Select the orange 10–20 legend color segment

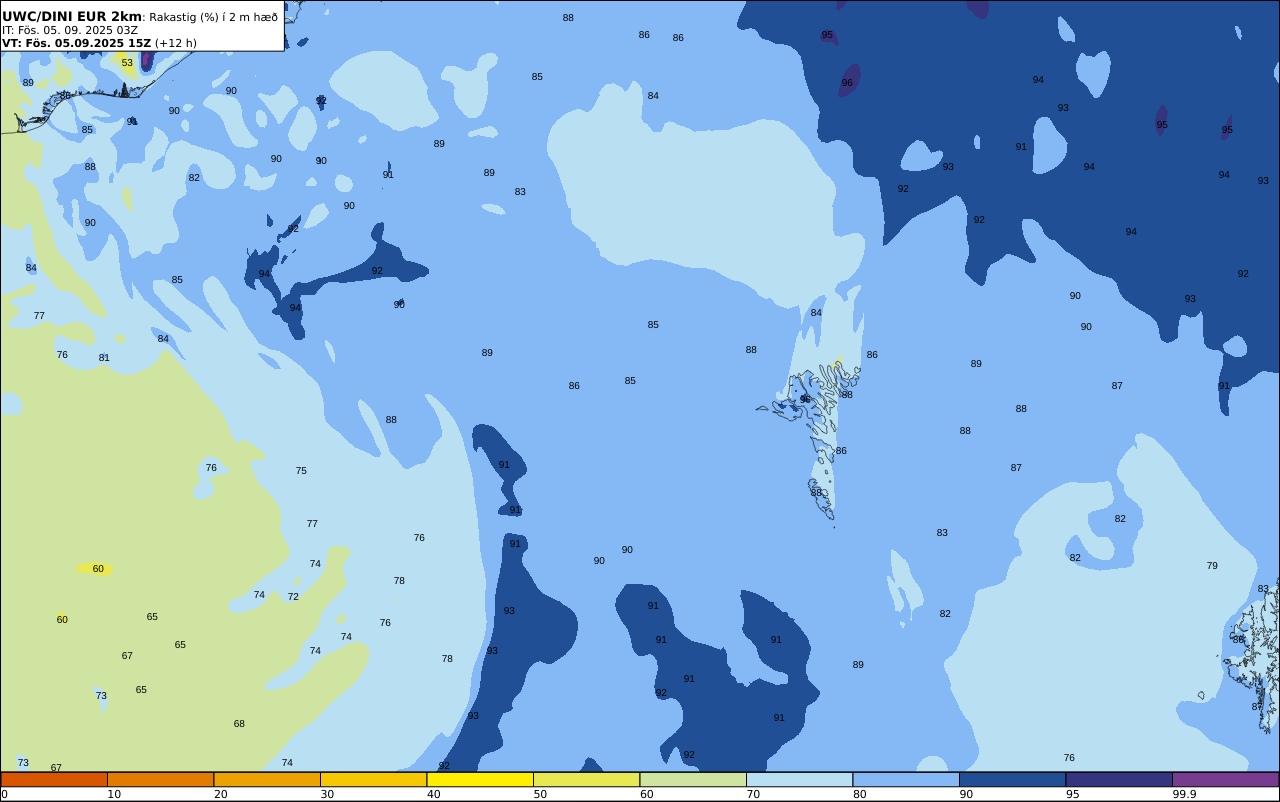[x=160, y=779]
